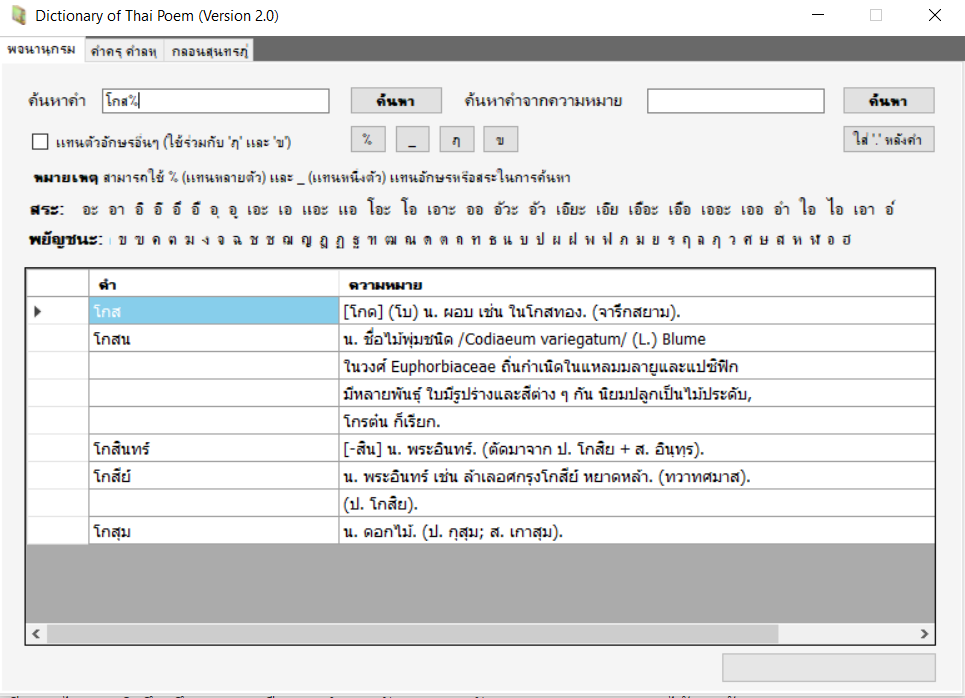The width and height of the screenshot is (965, 698).
Task: Toggle the แทนตัวอักษรอื่นๆ checkbox
Action: (41, 141)
